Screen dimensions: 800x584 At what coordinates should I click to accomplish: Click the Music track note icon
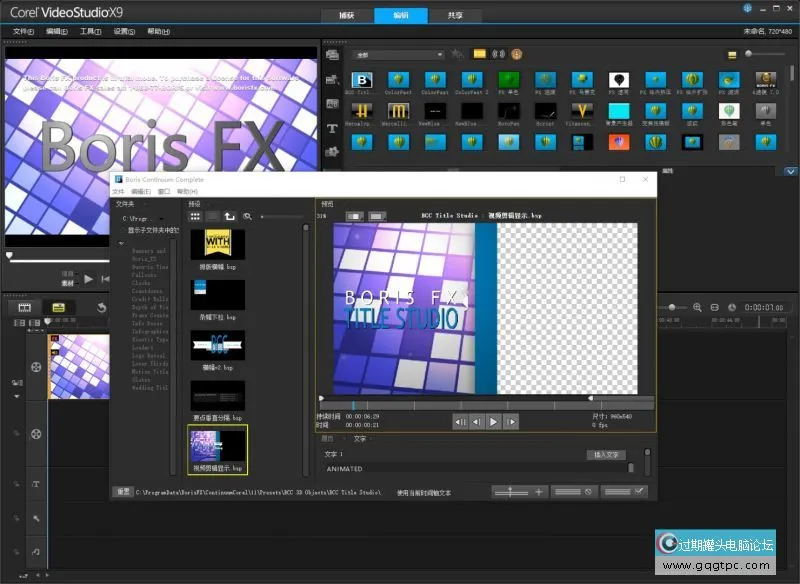[36, 551]
